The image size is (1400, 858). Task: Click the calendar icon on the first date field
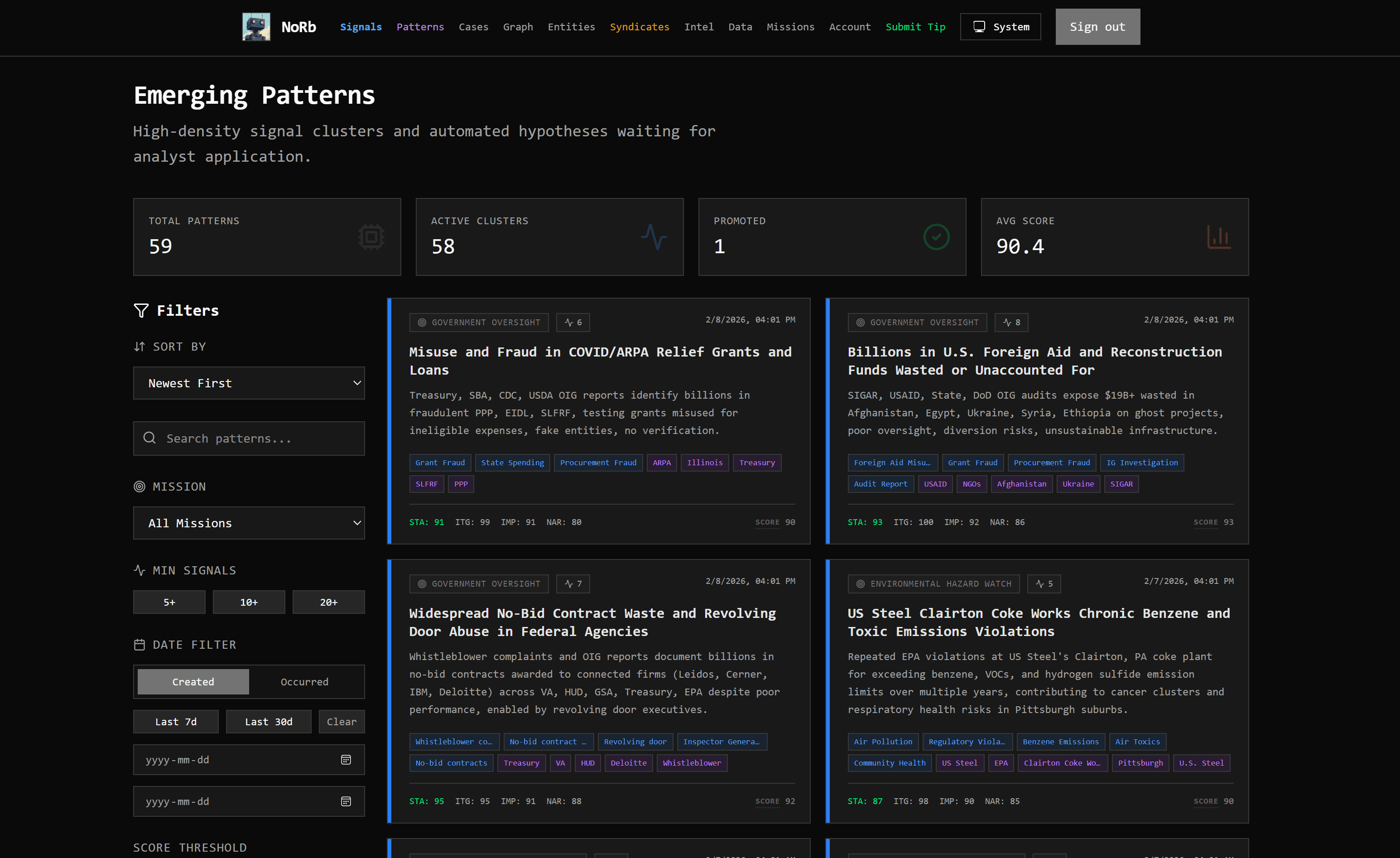point(346,760)
